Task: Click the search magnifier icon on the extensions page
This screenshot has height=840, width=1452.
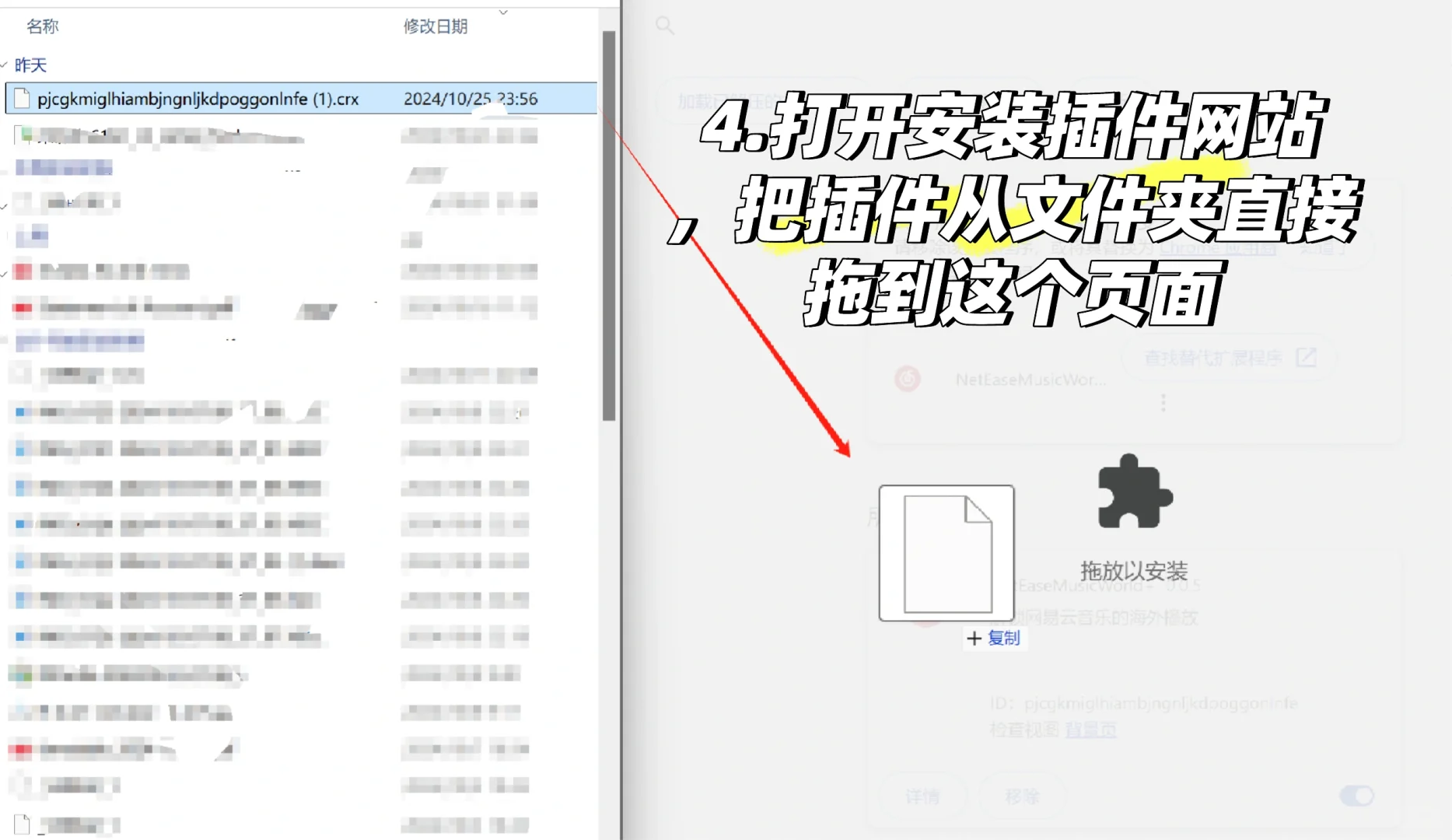Action: tap(665, 26)
